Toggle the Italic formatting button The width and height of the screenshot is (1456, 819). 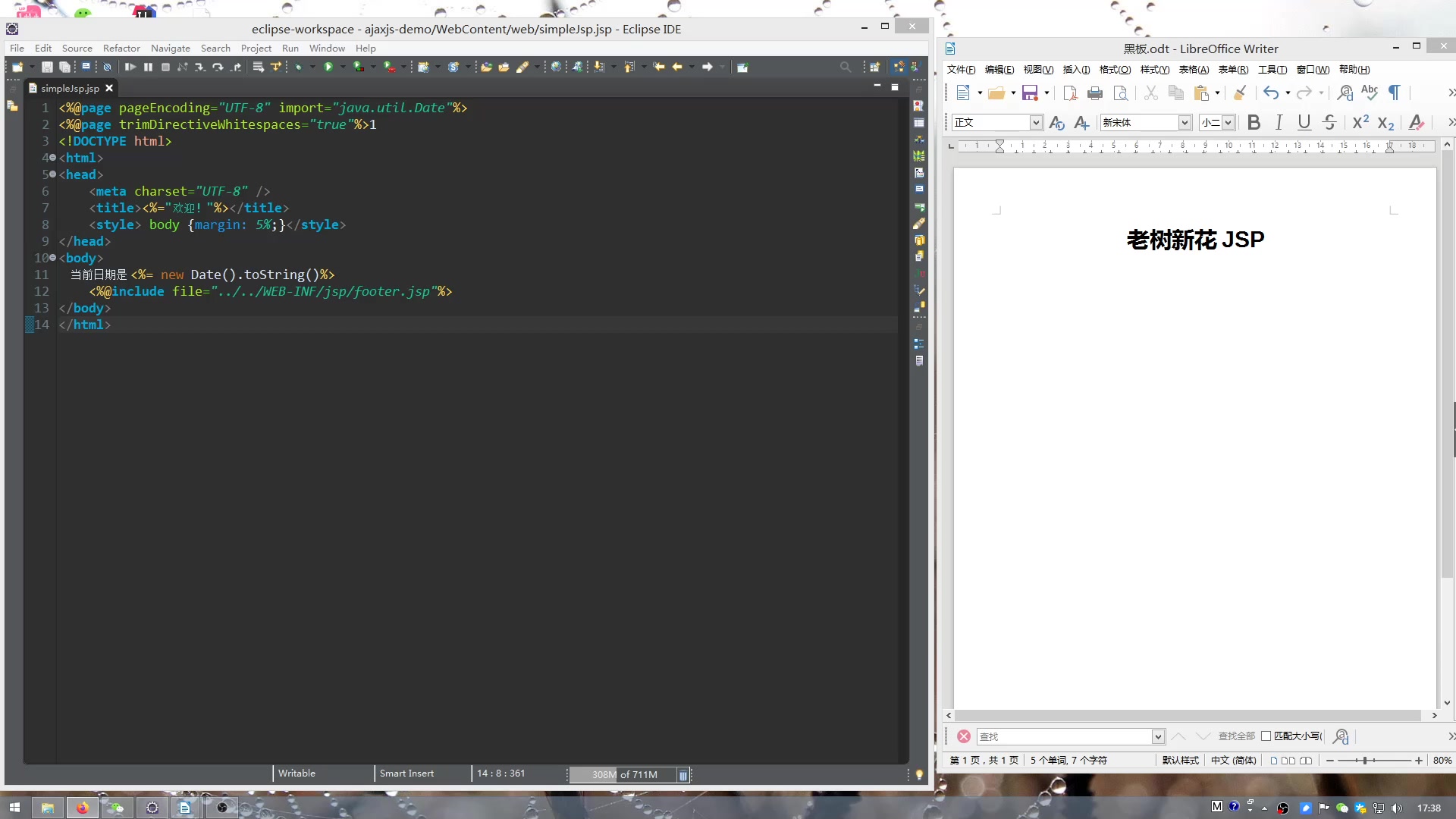coord(1279,122)
